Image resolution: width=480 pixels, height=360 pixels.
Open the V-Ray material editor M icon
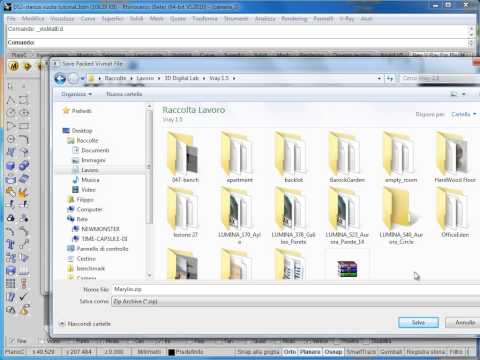click(x=14, y=66)
